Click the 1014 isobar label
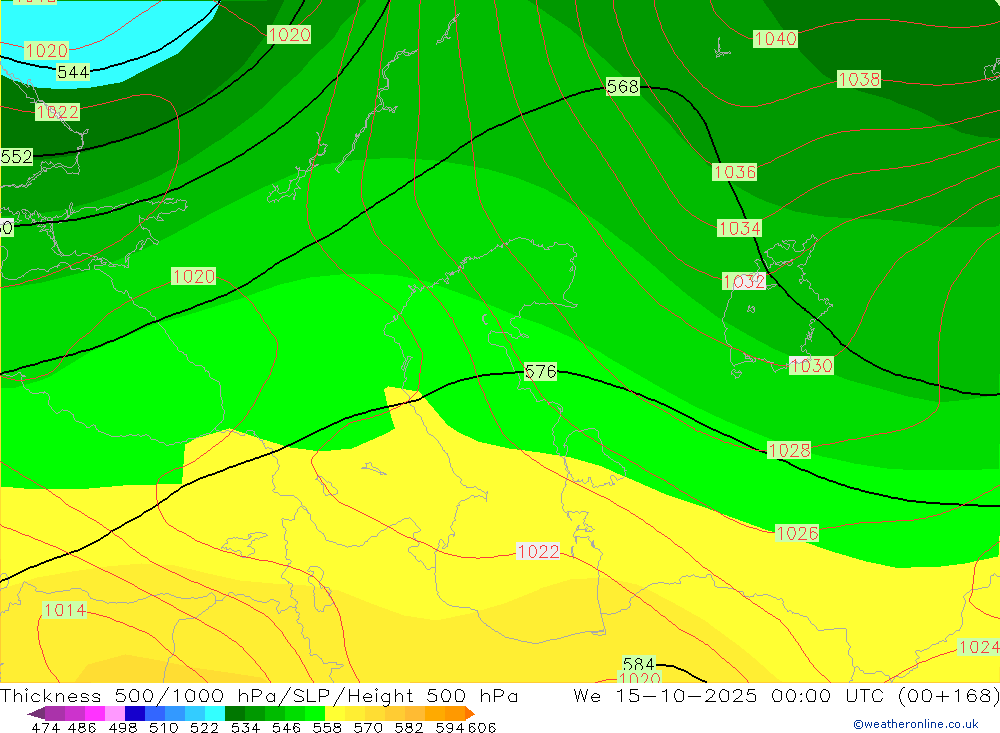 click(64, 610)
